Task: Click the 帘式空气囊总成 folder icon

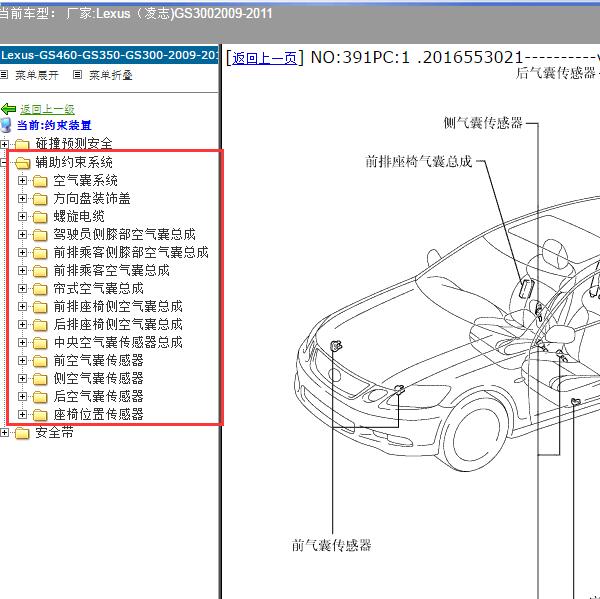Action: point(40,289)
